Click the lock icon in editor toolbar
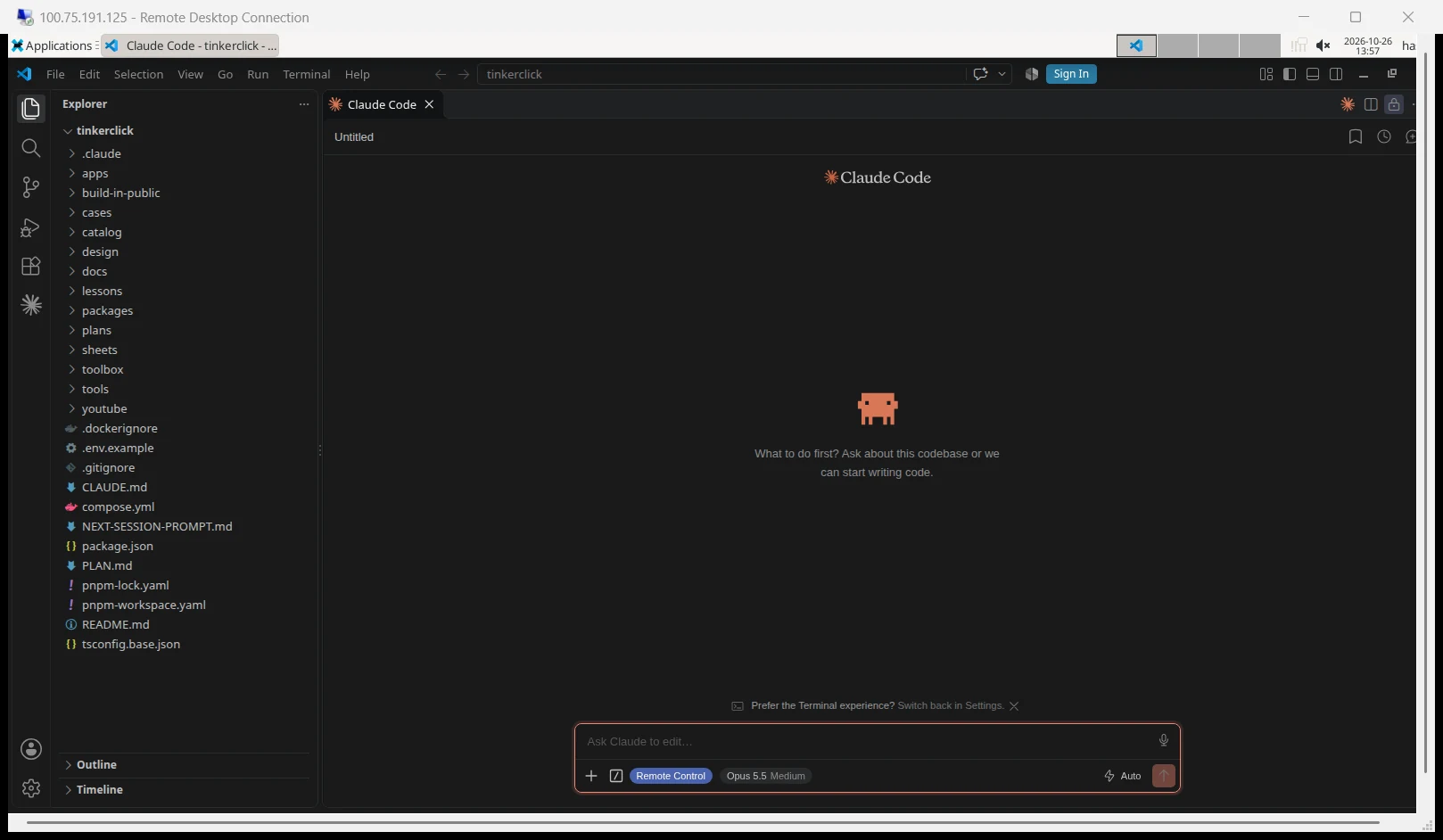This screenshot has width=1443, height=840. click(1394, 104)
